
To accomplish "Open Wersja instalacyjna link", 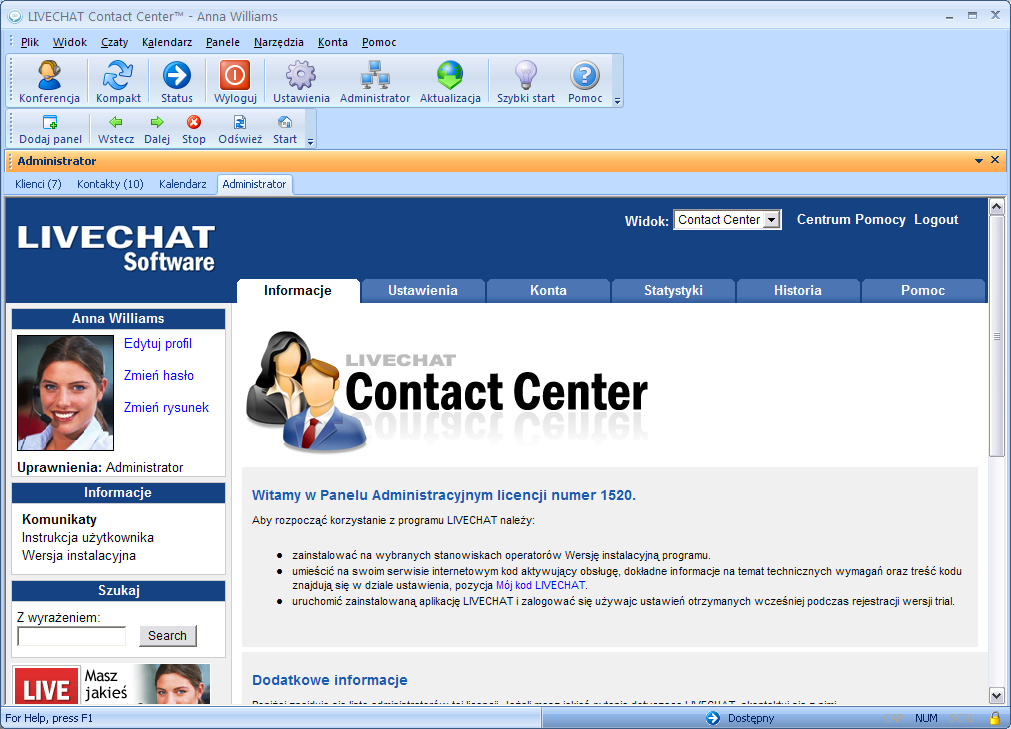I will 79,556.
